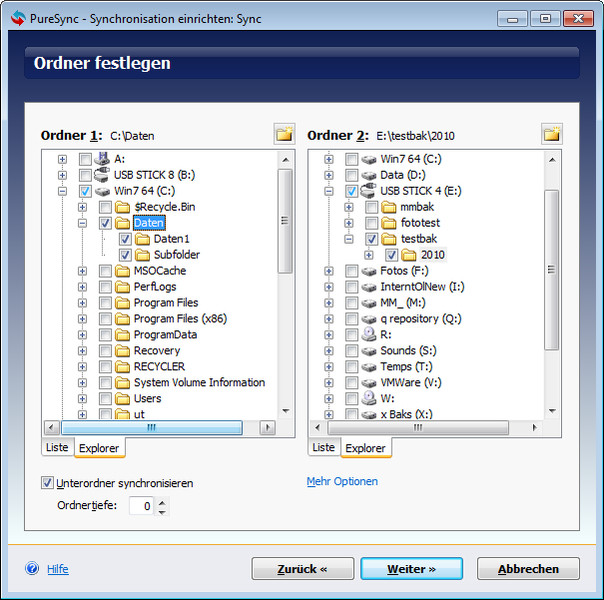Collapse the Win7 64 (C:) node in Ordner 1
Viewport: 604px width, 600px height.
click(62, 191)
